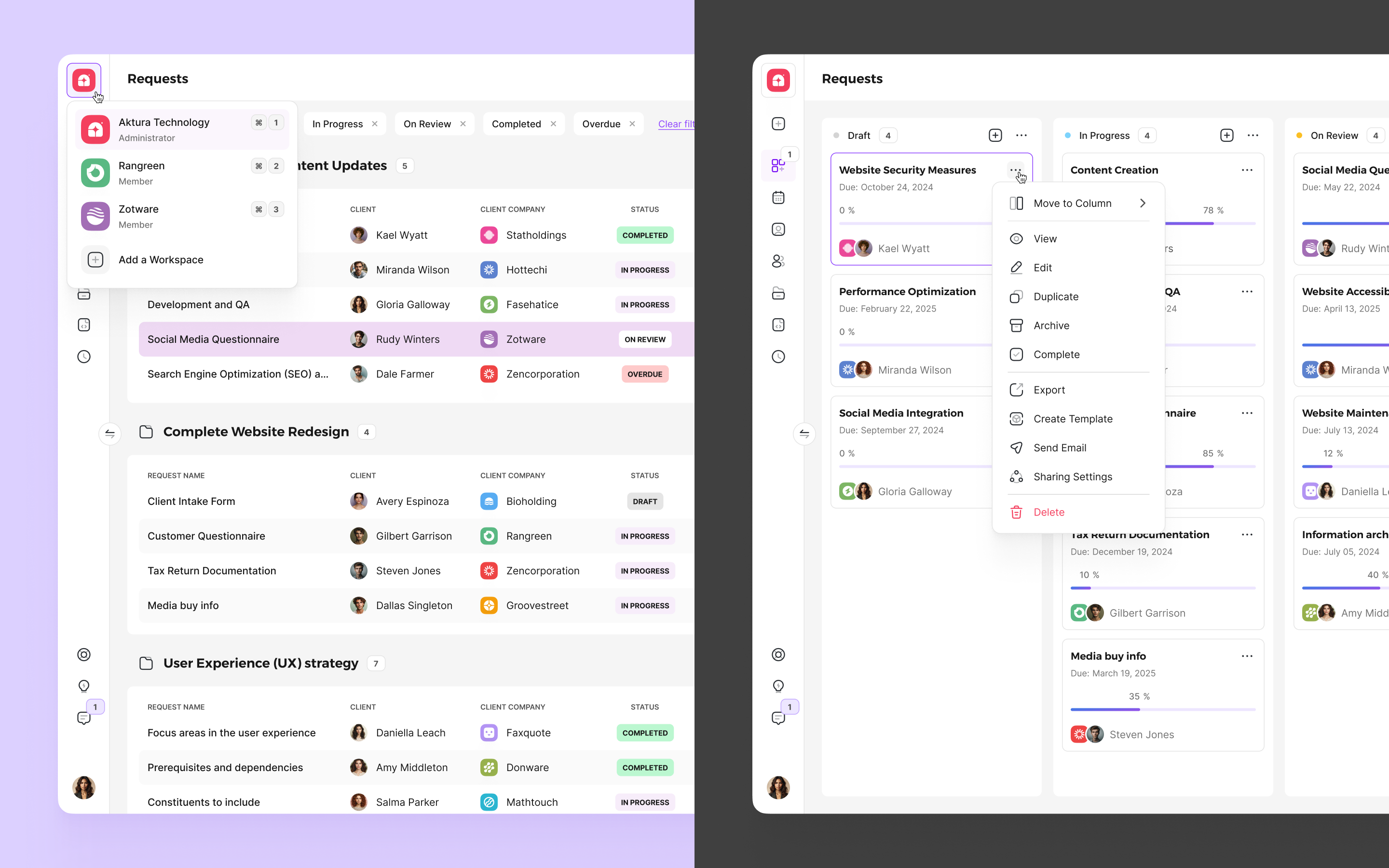The width and height of the screenshot is (1389, 868).
Task: Click workspace logo in right dark panel
Action: [x=778, y=81]
